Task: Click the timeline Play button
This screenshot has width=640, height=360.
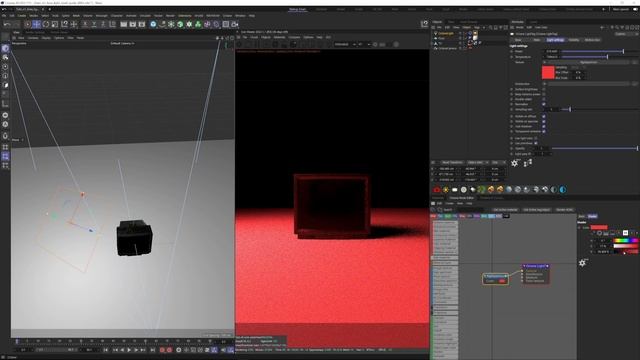Action: click(129, 350)
